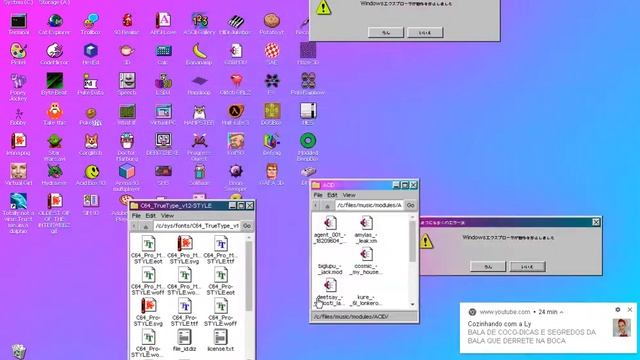This screenshot has width=640, height=360.
Task: Select the amylas leak.xm file in AOD
Action: pos(366,230)
